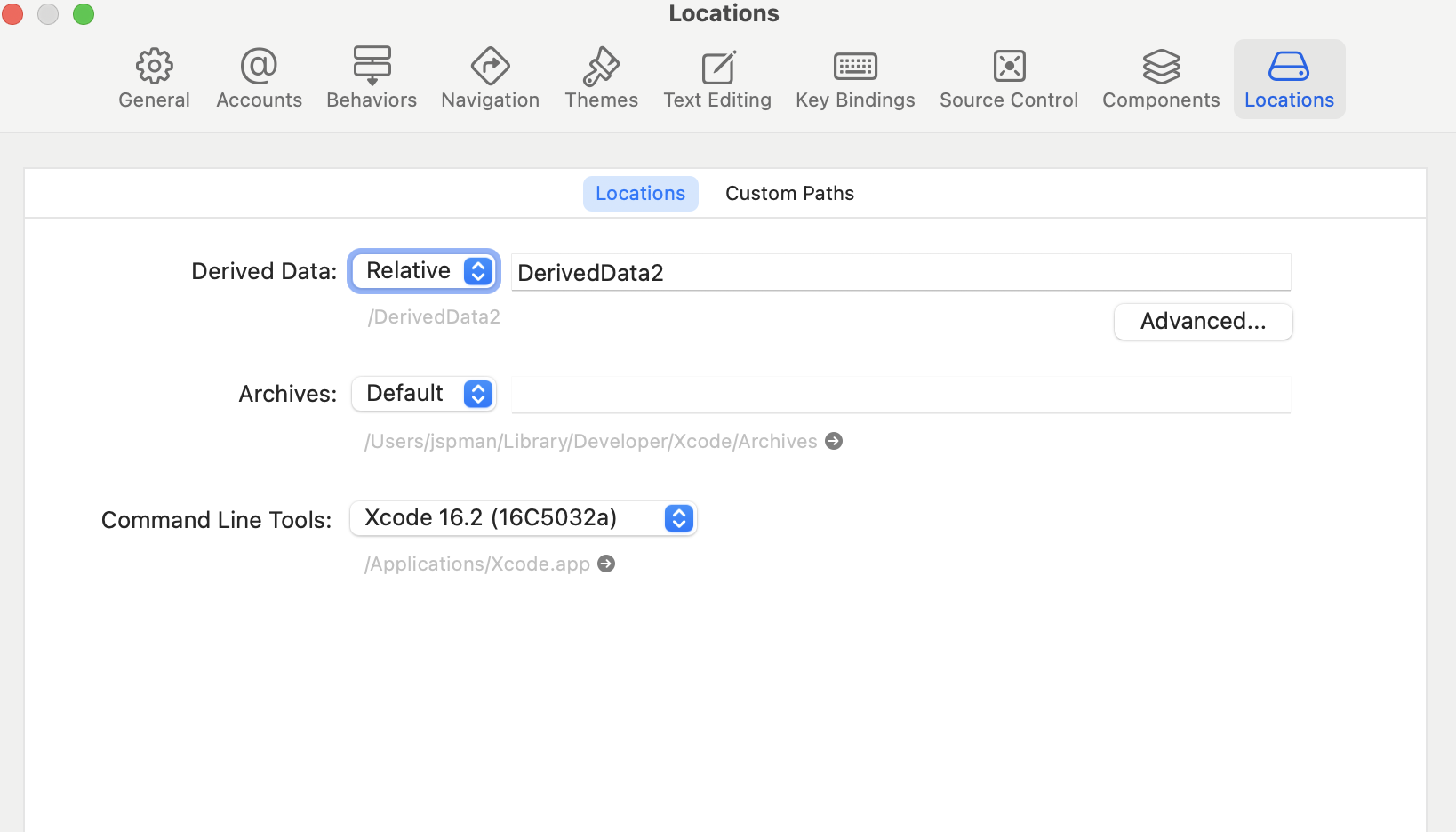Click the /Applications/Xcode.app path text

pos(477,564)
